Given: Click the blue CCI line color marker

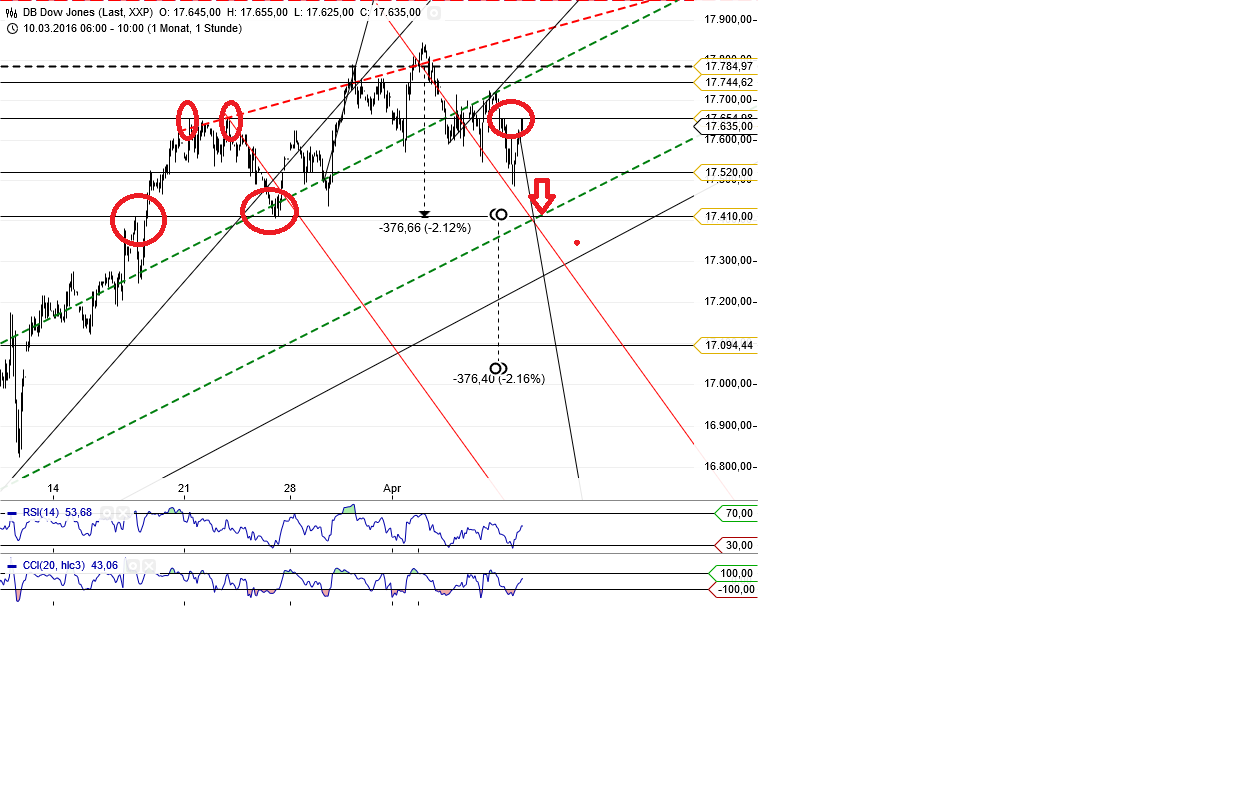Looking at the screenshot, I should click(12, 566).
